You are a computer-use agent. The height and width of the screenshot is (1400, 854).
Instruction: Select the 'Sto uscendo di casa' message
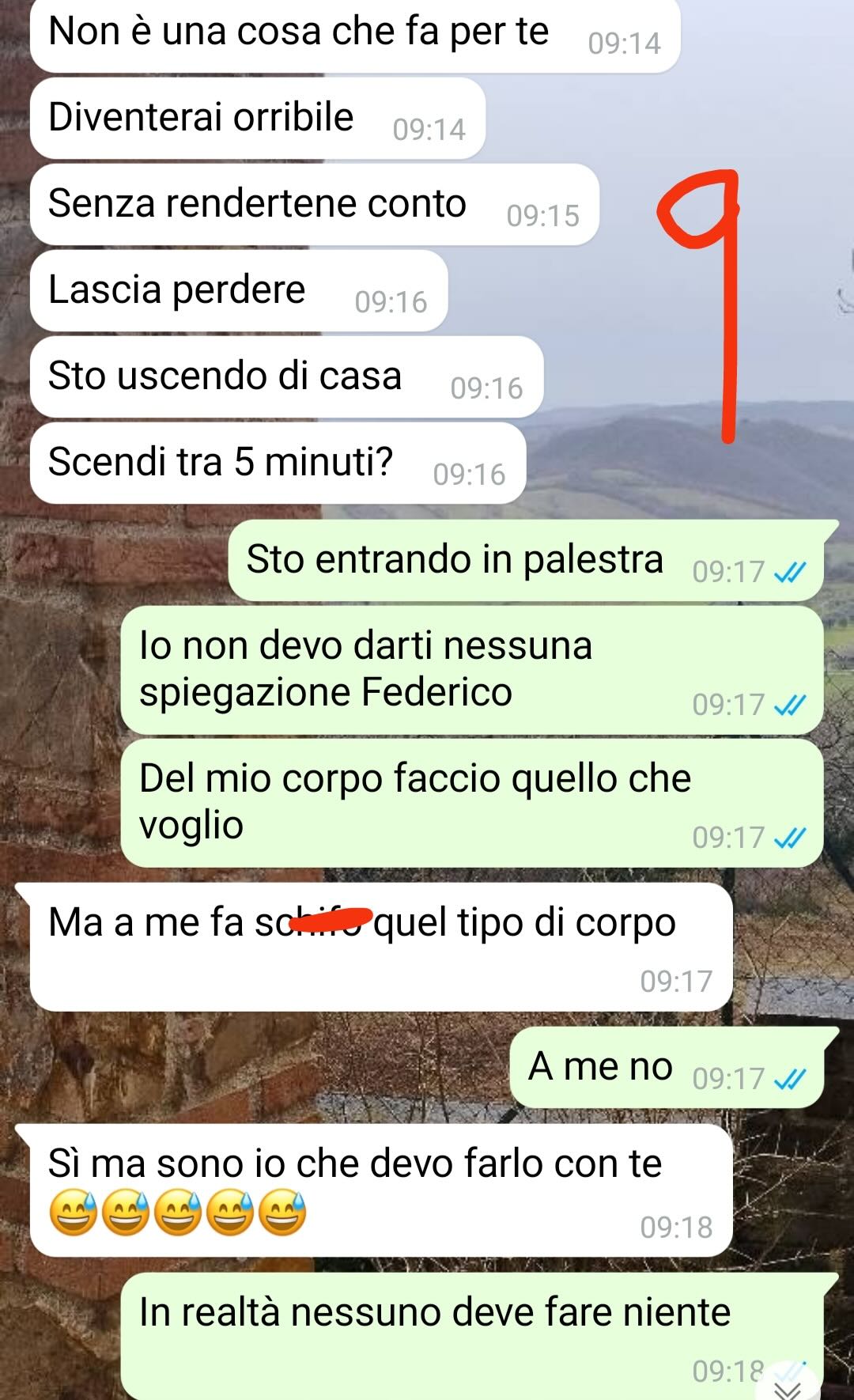pos(286,376)
